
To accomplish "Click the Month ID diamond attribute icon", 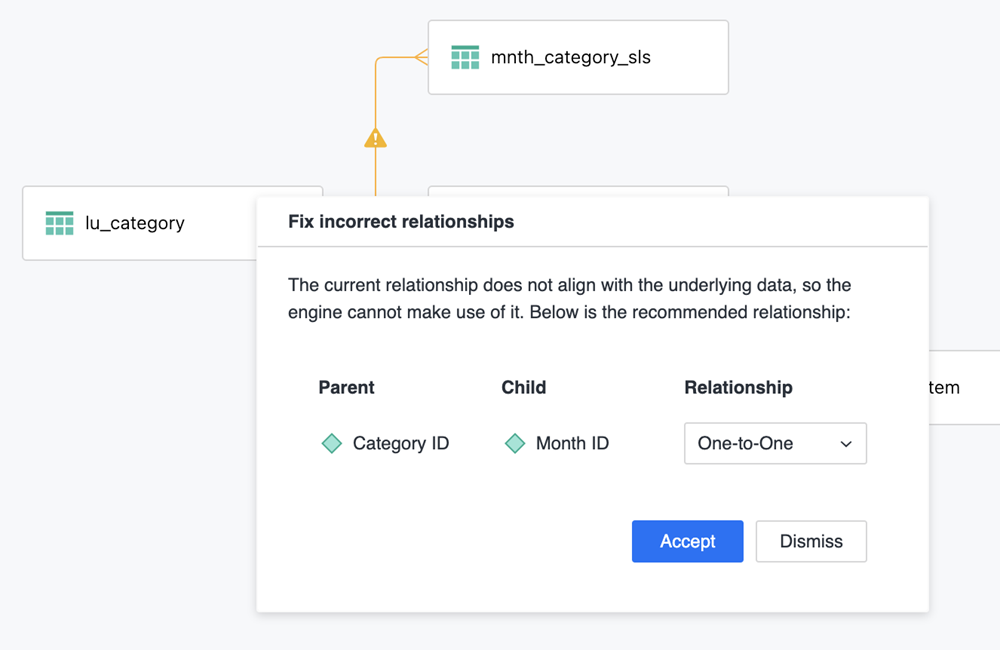I will coord(515,443).
